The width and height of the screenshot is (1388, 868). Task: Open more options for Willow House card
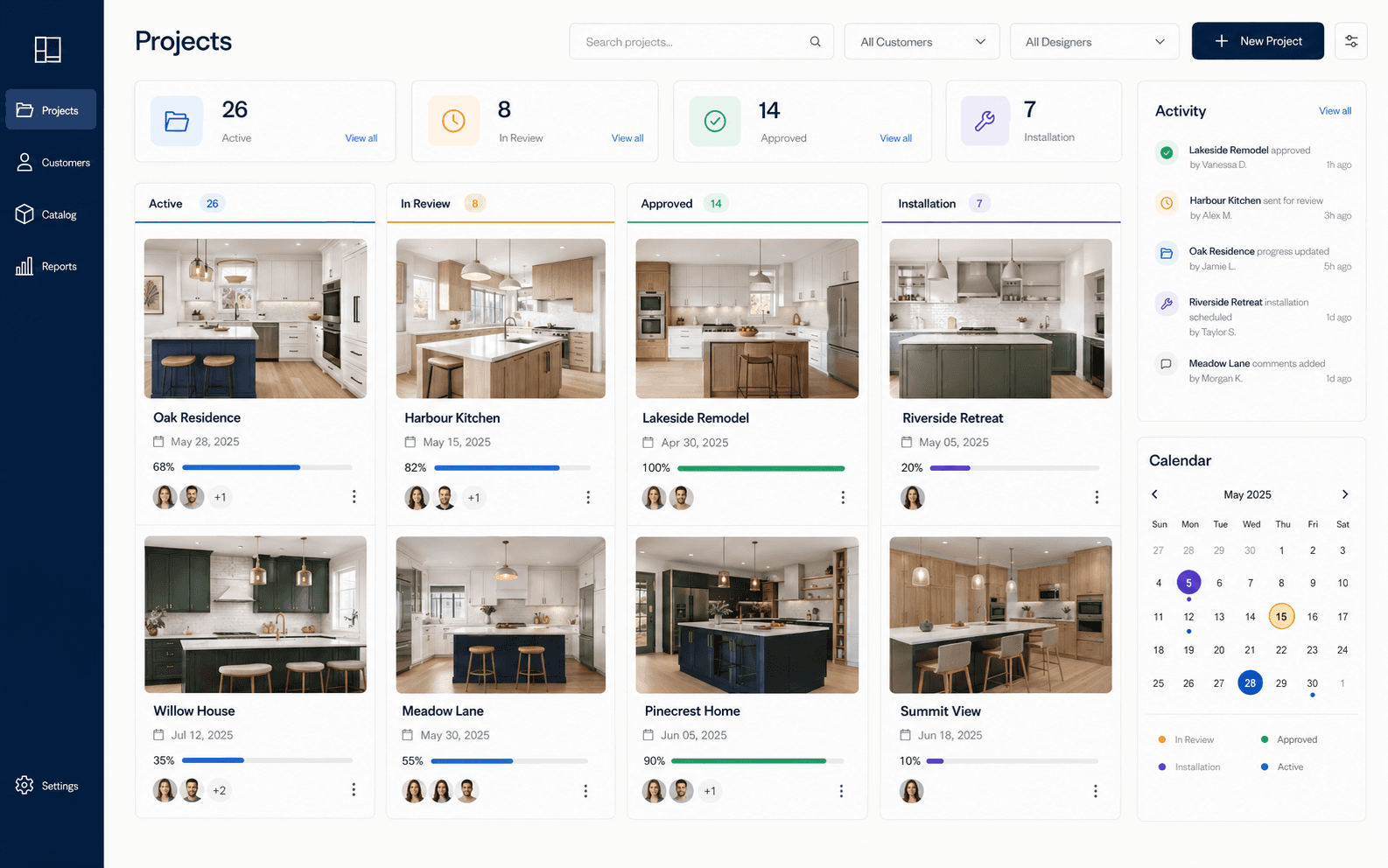coord(354,790)
